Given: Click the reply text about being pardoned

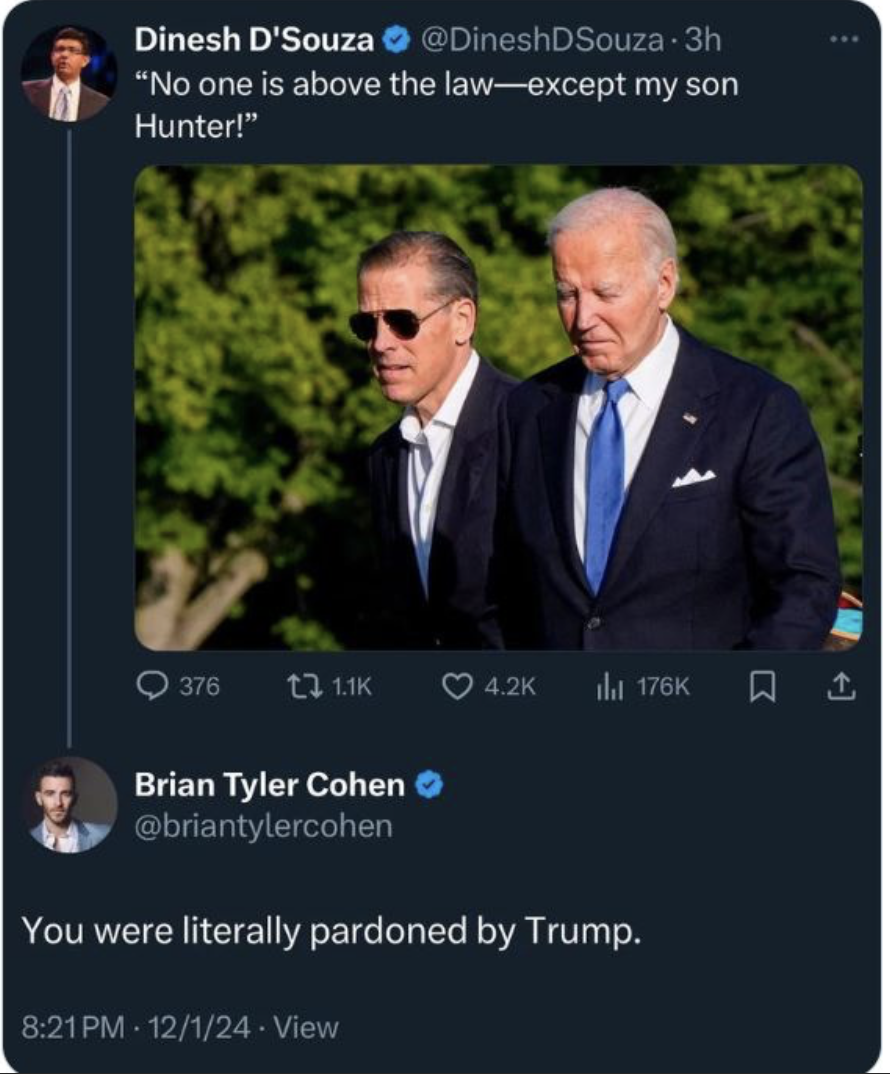Looking at the screenshot, I should pyautogui.click(x=329, y=931).
